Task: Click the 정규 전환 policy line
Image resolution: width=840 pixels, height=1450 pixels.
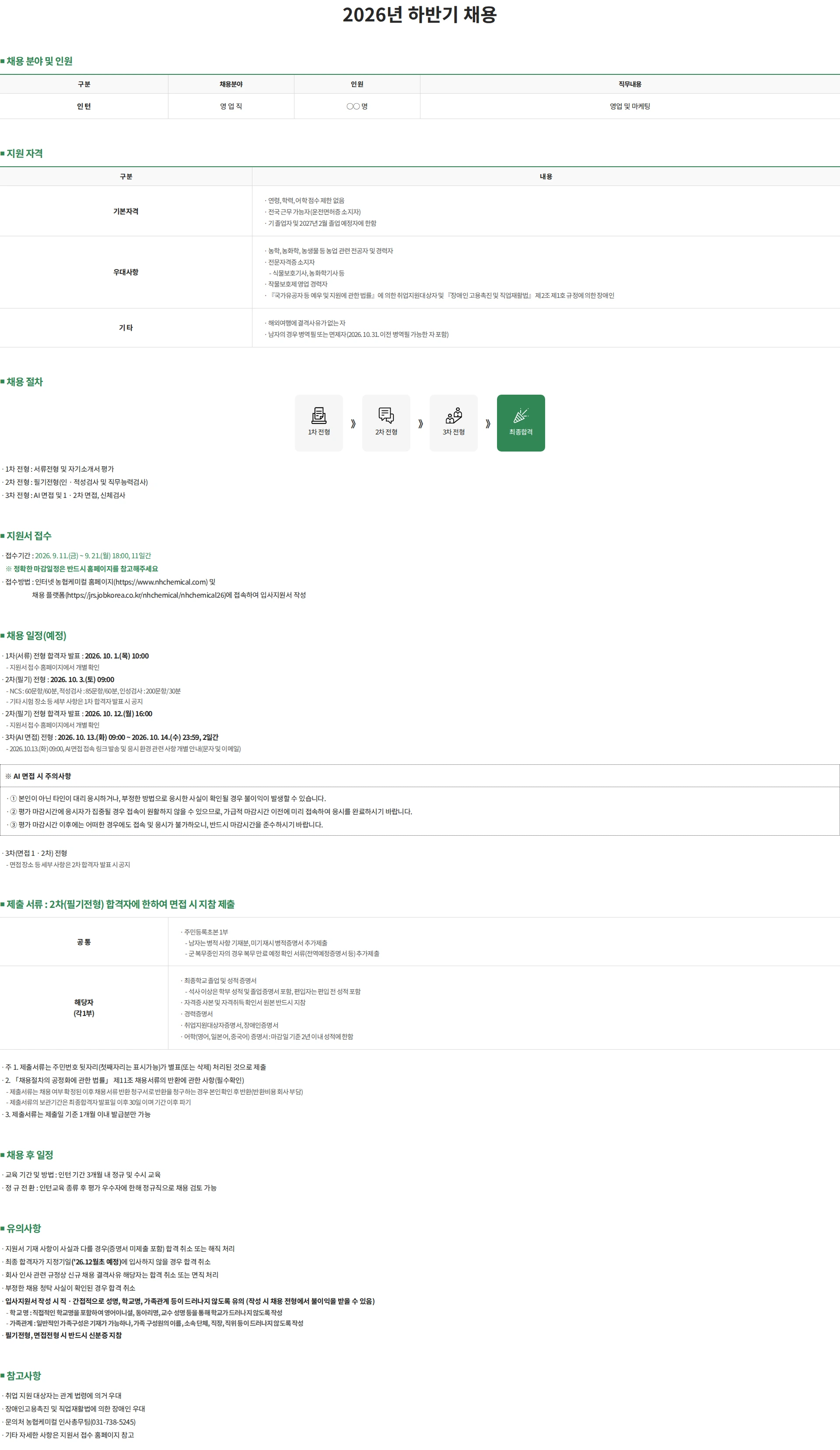Action: point(109,1187)
